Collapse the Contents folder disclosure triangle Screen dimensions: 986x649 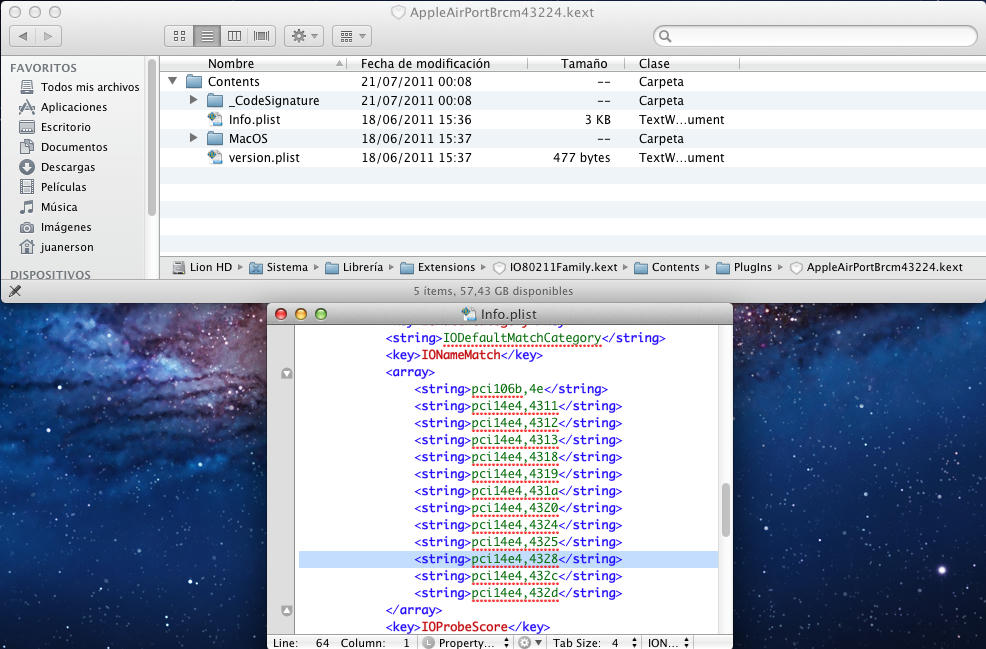[173, 82]
